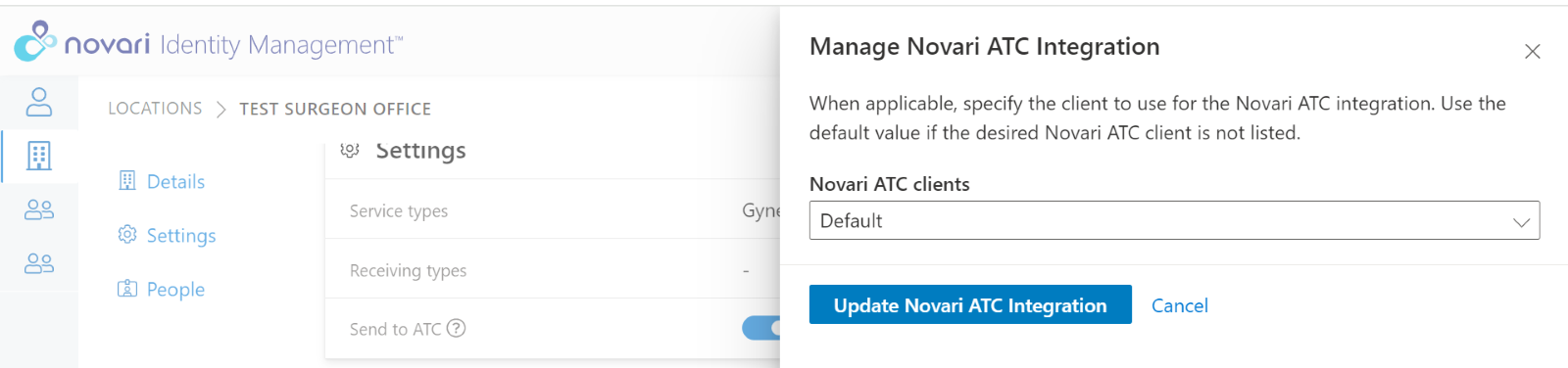Screen dimensions: 1568x368
Task: Open the second group users sidebar icon
Action: click(x=39, y=263)
